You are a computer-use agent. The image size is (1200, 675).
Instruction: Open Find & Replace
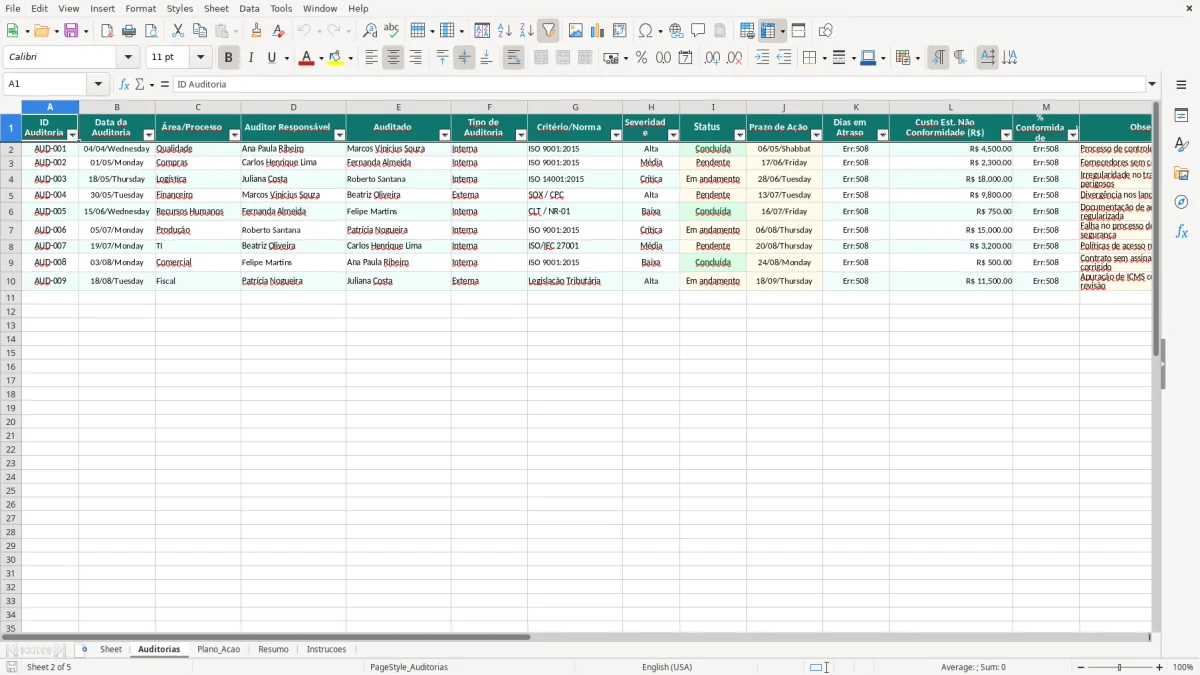(370, 31)
